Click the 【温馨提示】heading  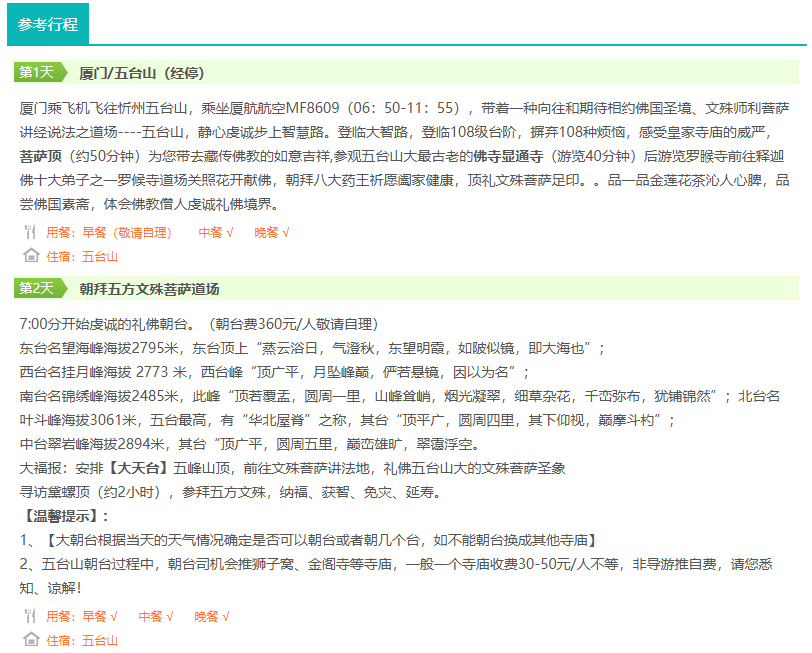click(64, 516)
